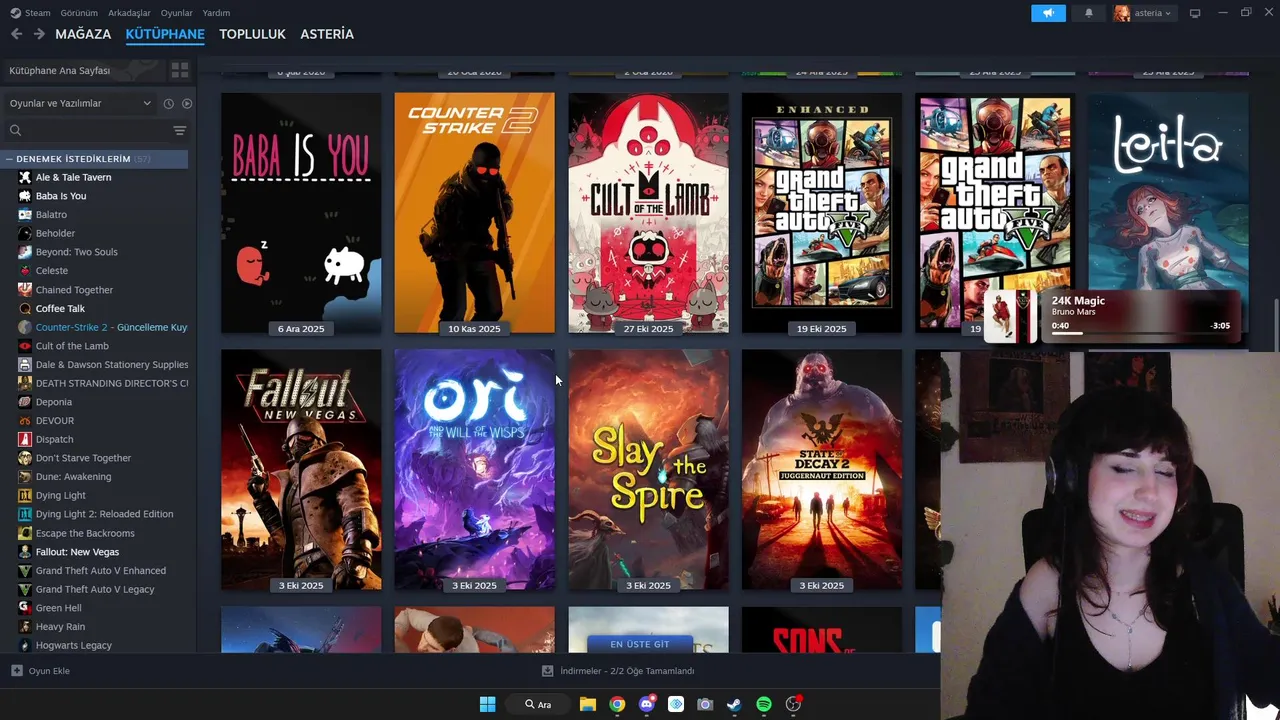This screenshot has width=1280, height=720.
Task: Show only ready-to-play games icon
Action: pyautogui.click(x=187, y=103)
